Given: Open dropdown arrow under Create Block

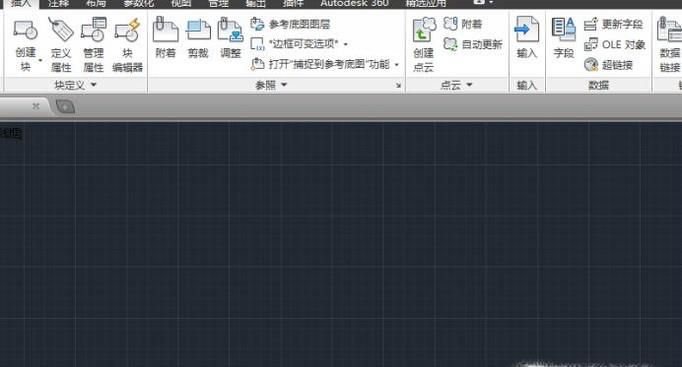Looking at the screenshot, I should pyautogui.click(x=40, y=60).
